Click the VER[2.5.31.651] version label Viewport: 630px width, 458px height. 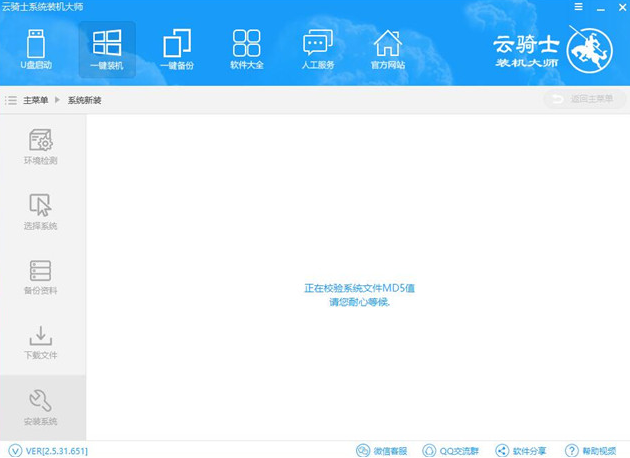pos(57,451)
